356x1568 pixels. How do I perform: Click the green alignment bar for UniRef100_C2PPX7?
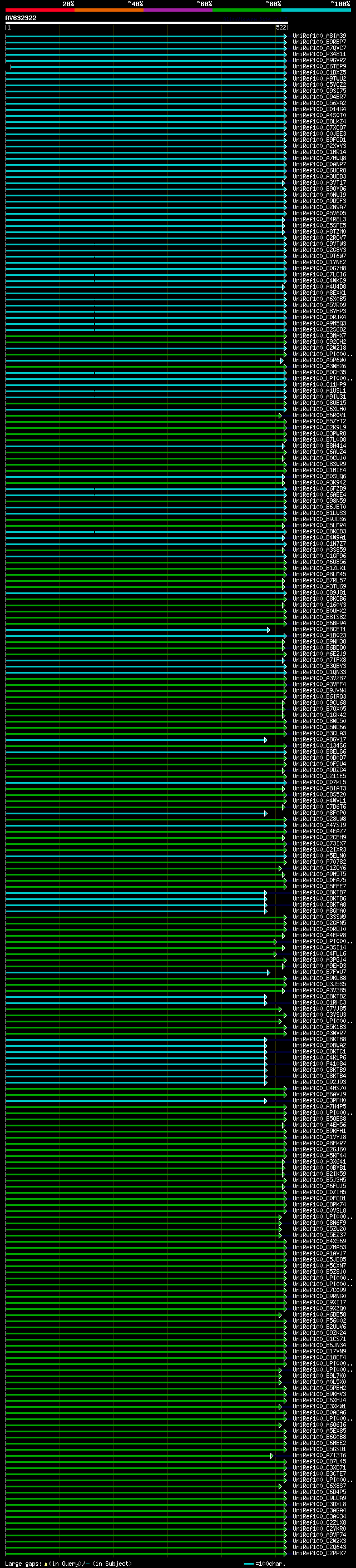[x=146, y=1554]
